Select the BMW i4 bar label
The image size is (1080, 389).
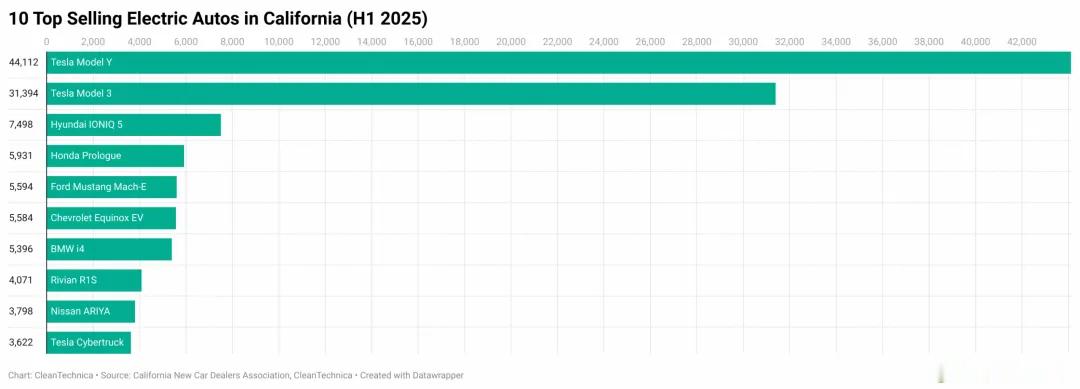pyautogui.click(x=67, y=249)
